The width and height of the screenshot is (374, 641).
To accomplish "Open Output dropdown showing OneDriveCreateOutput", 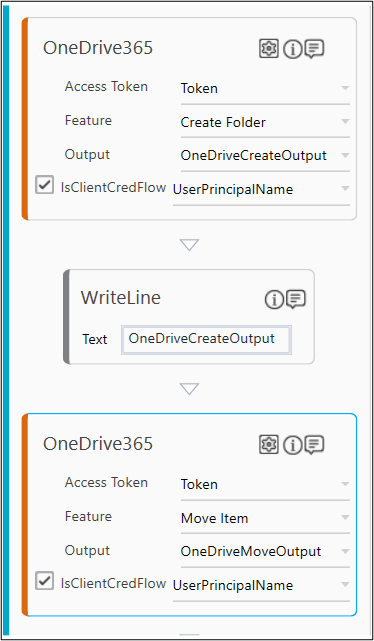I will click(x=265, y=156).
